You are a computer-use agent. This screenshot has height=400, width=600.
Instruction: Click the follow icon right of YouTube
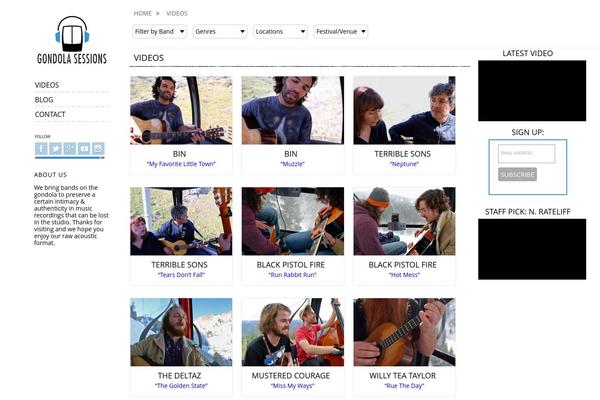tap(98, 149)
